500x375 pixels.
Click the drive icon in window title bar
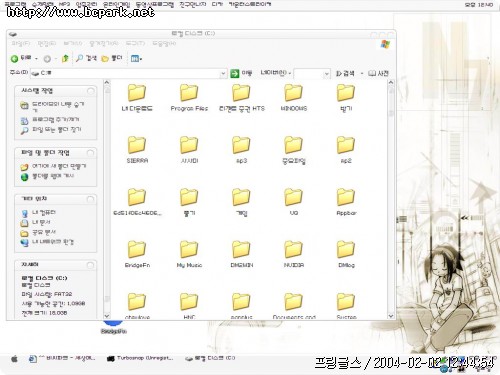click(x=13, y=34)
